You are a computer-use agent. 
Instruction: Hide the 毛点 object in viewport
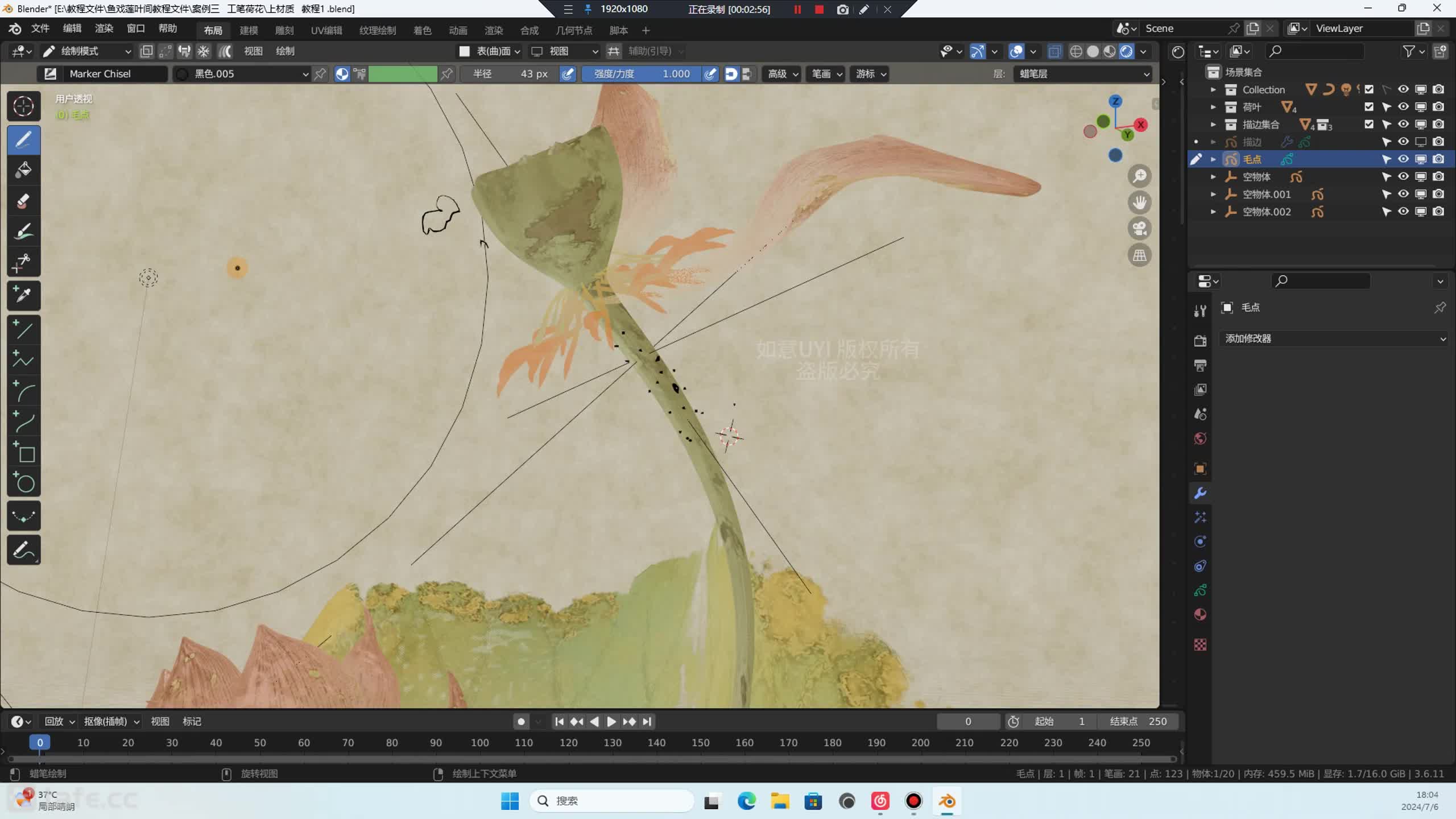1403,159
